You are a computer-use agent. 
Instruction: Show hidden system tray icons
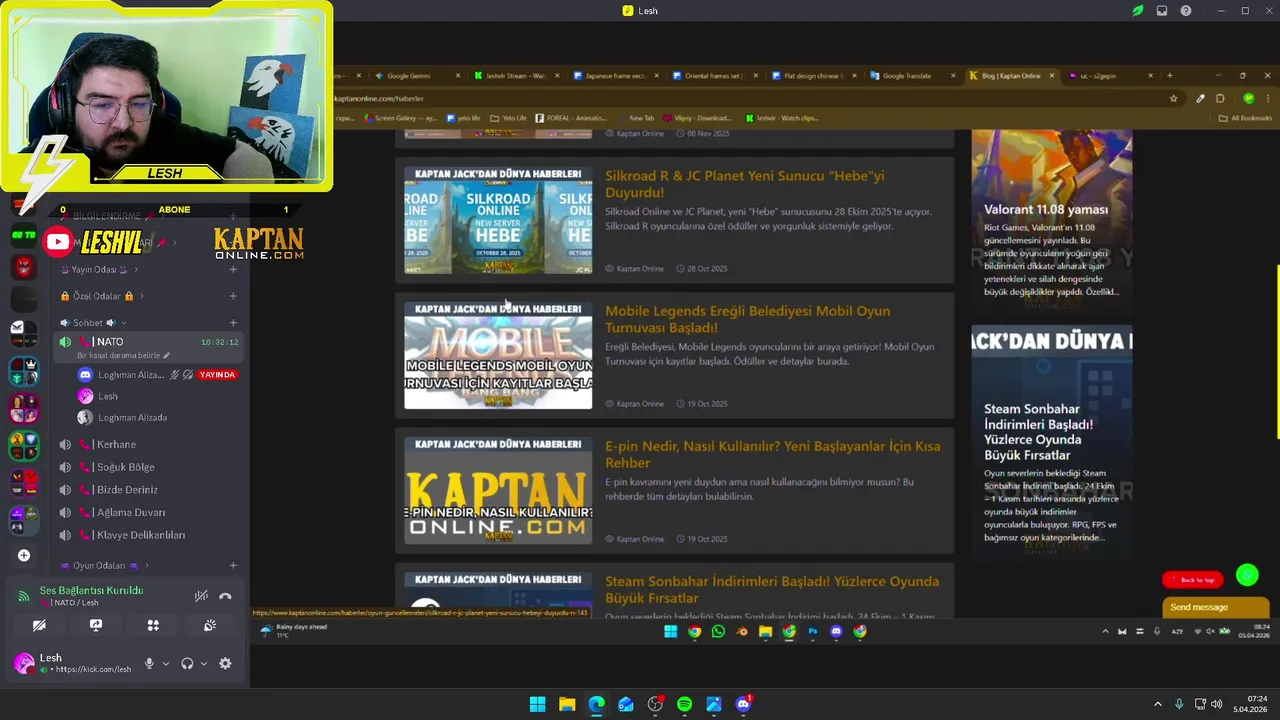click(x=1158, y=704)
